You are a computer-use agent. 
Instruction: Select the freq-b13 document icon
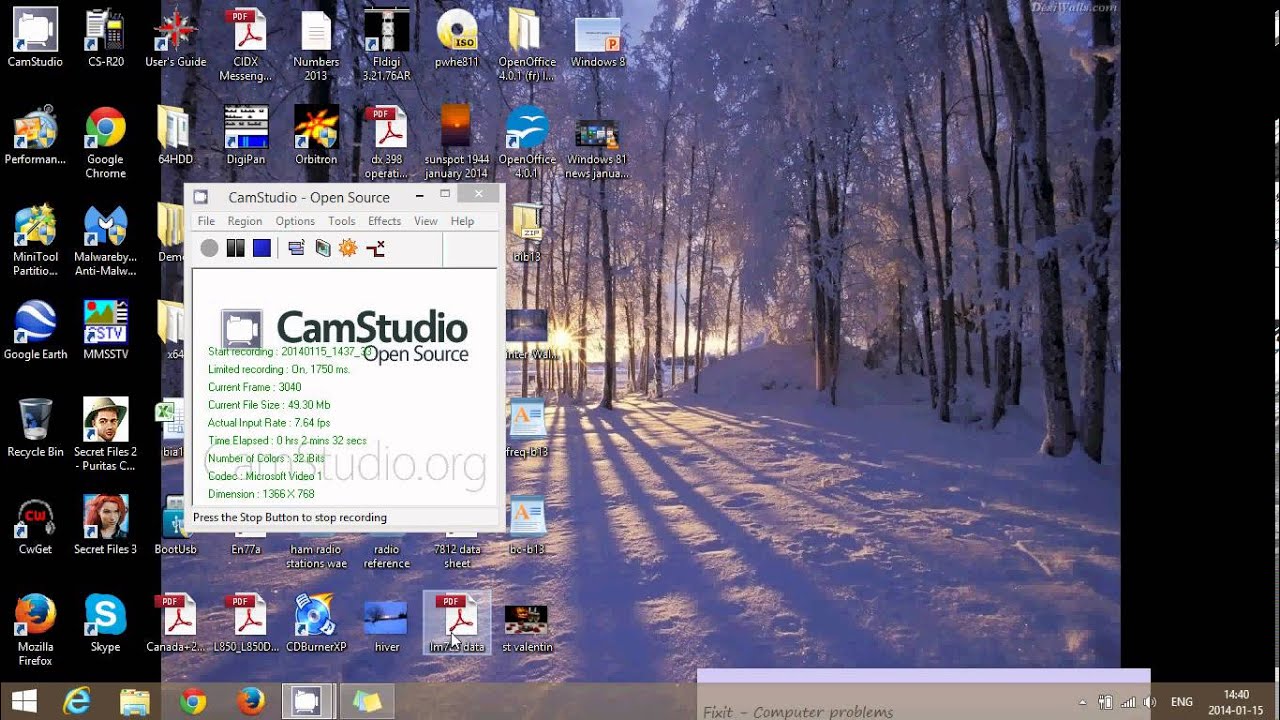(527, 428)
